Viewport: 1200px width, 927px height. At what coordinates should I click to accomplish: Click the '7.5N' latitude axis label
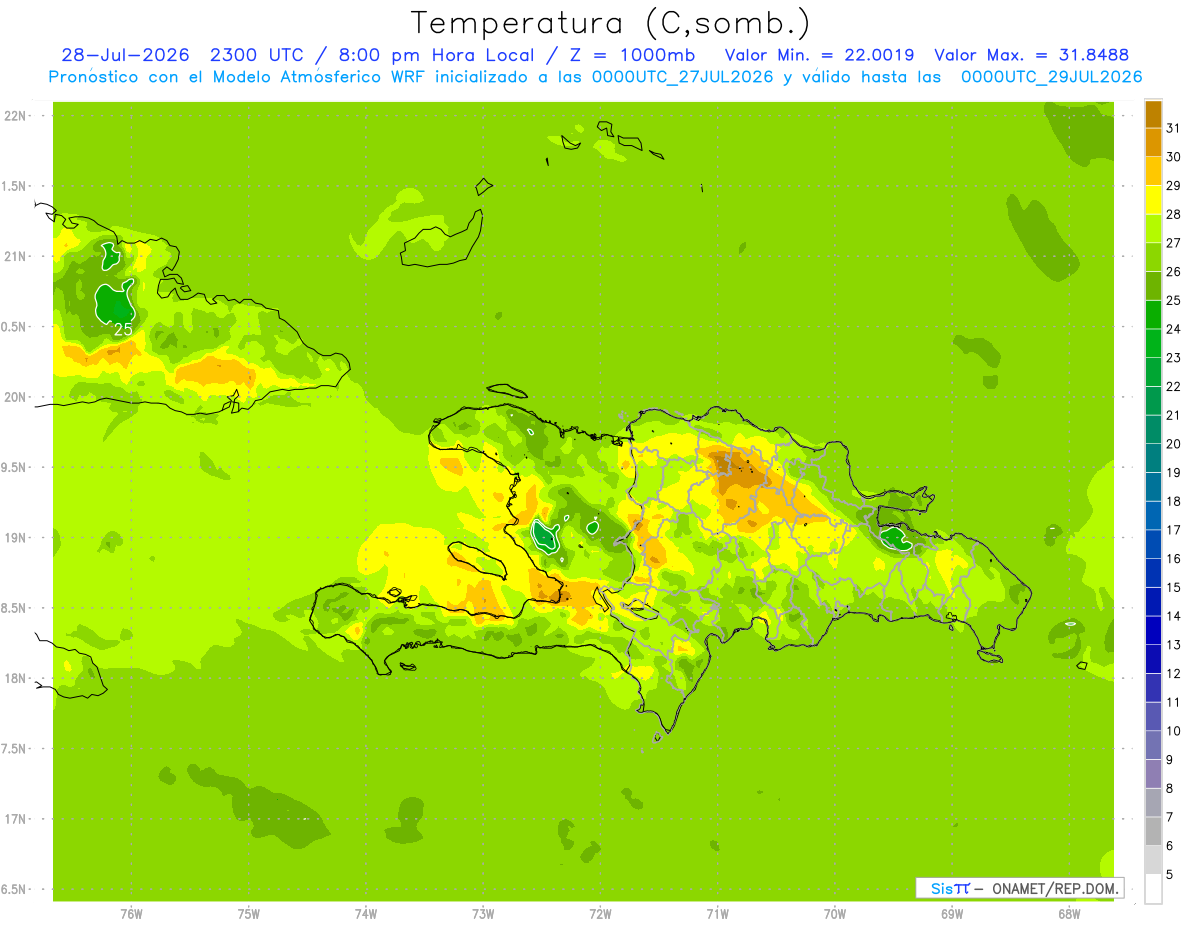coord(15,748)
